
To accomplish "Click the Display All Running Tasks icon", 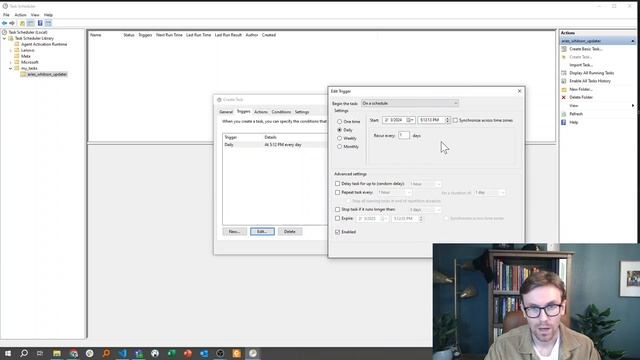I will point(564,73).
